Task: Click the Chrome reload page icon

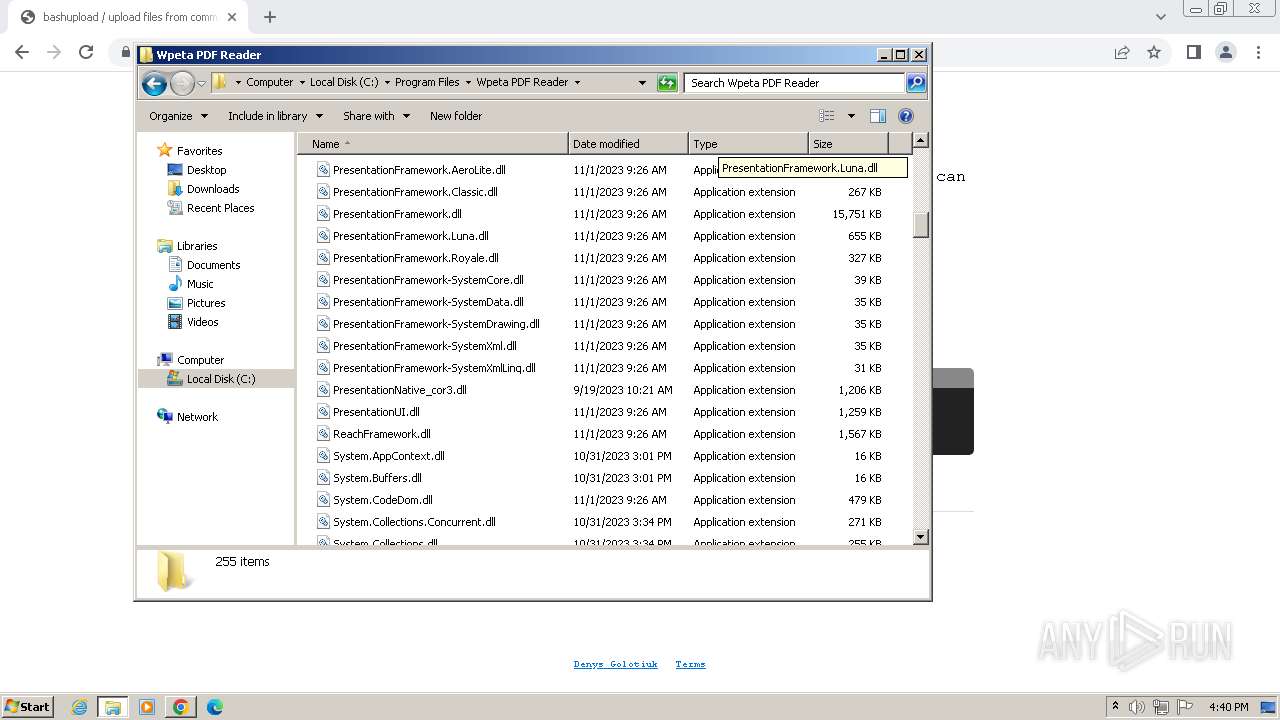Action: click(86, 52)
